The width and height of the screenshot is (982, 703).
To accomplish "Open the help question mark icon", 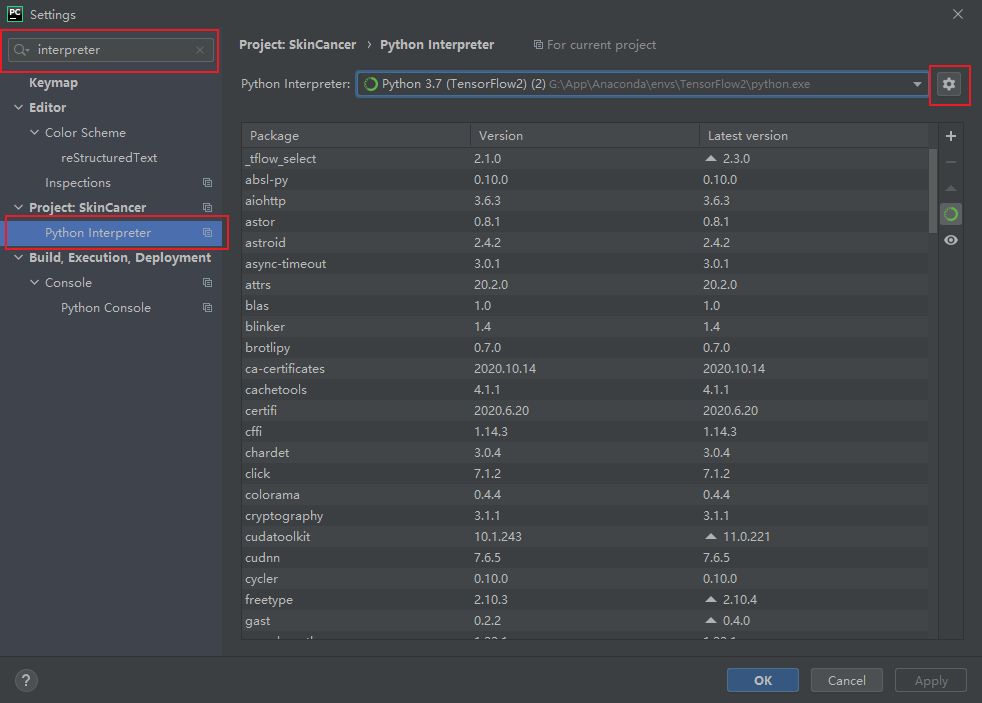I will 23,680.
